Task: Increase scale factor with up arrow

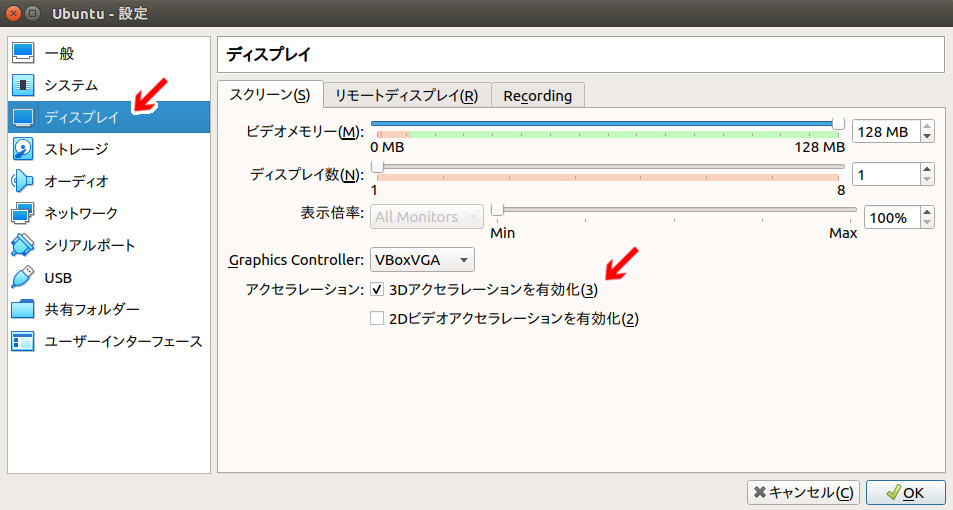Action: 927,212
